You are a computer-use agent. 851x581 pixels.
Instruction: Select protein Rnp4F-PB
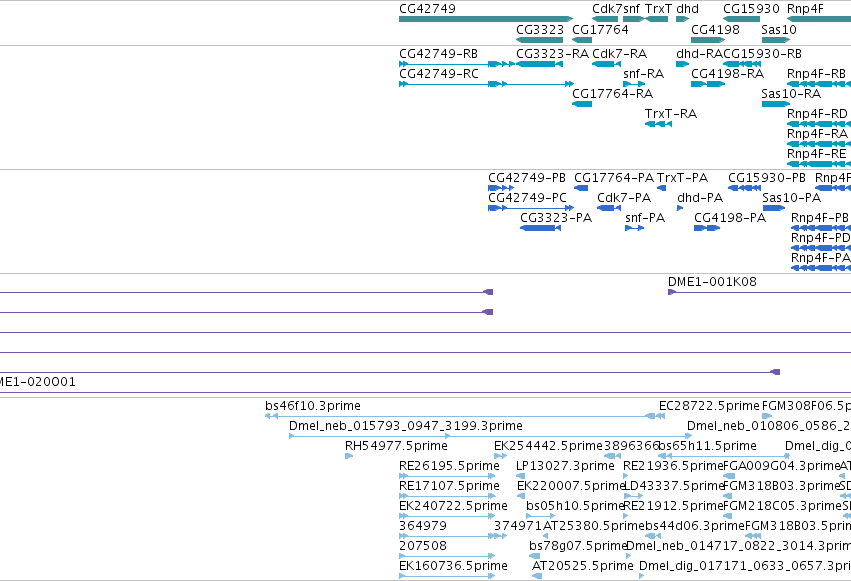[820, 218]
